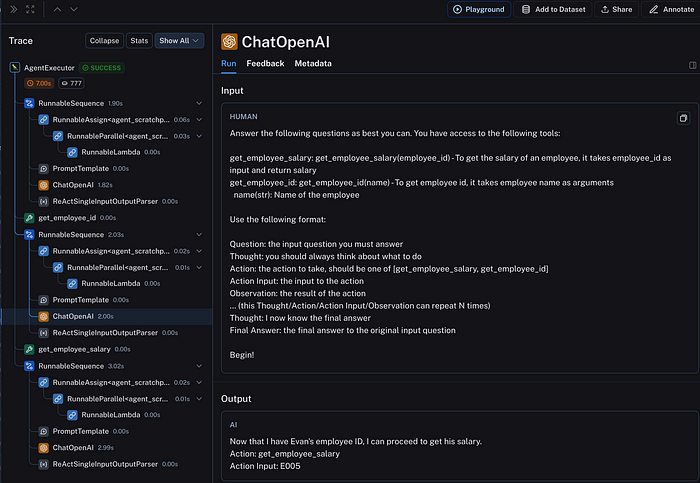
Task: Collapse the RunnableSequence 3.02s node
Action: (30, 366)
